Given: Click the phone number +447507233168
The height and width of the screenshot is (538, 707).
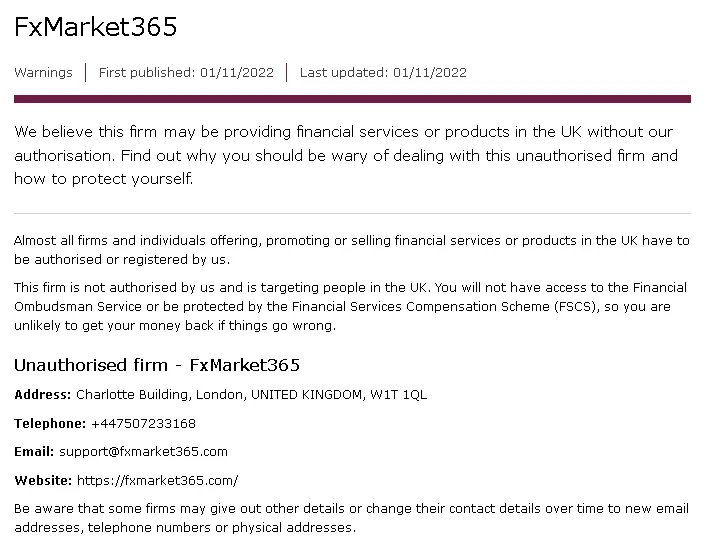Looking at the screenshot, I should (143, 423).
